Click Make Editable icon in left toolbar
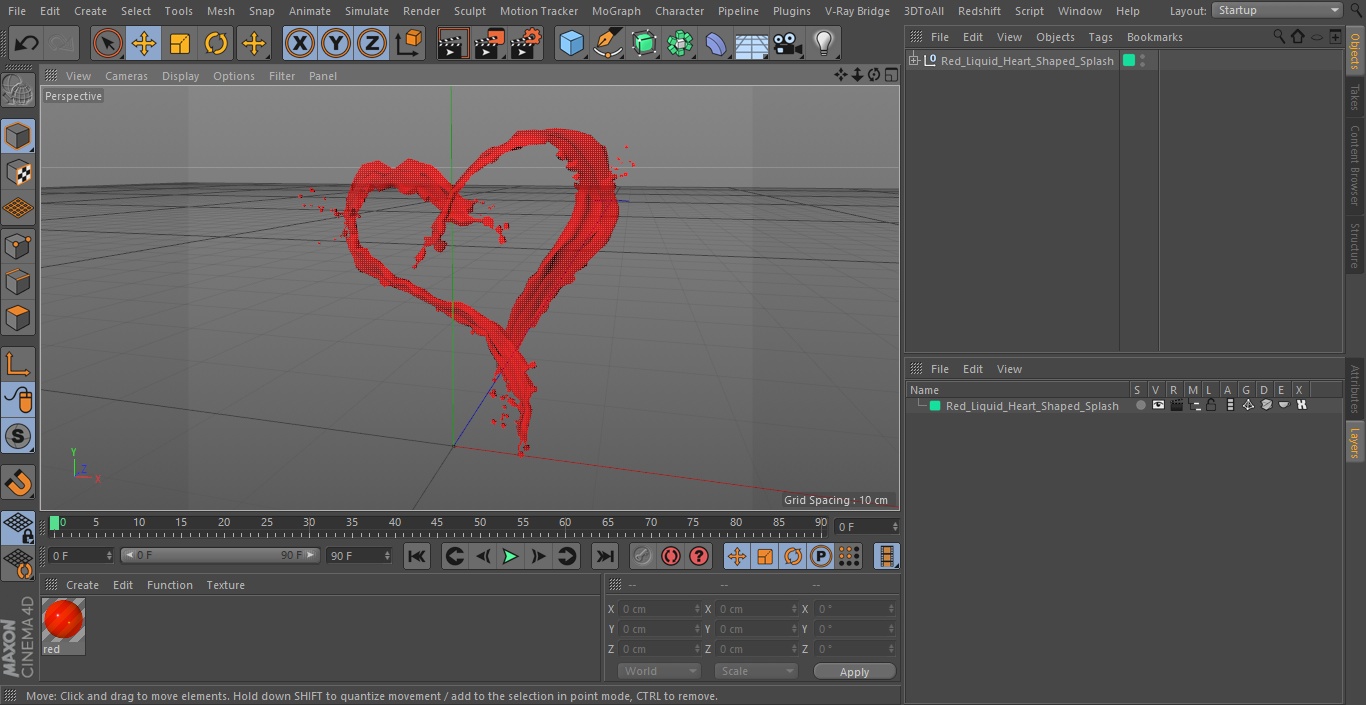The width and height of the screenshot is (1366, 705). 18,92
